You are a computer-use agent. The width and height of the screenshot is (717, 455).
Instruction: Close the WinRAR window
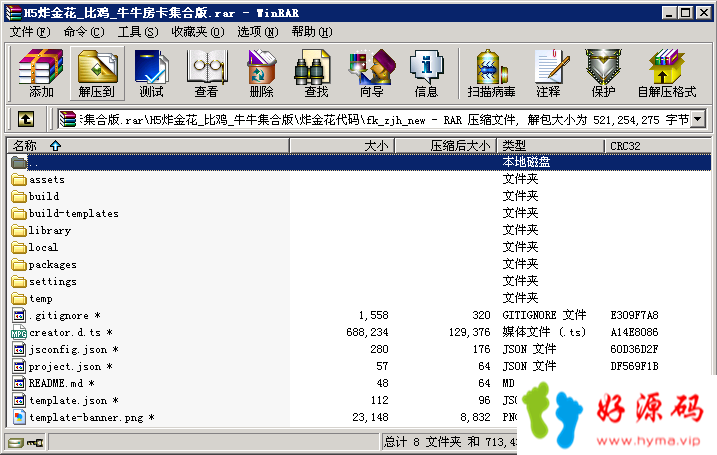click(704, 13)
